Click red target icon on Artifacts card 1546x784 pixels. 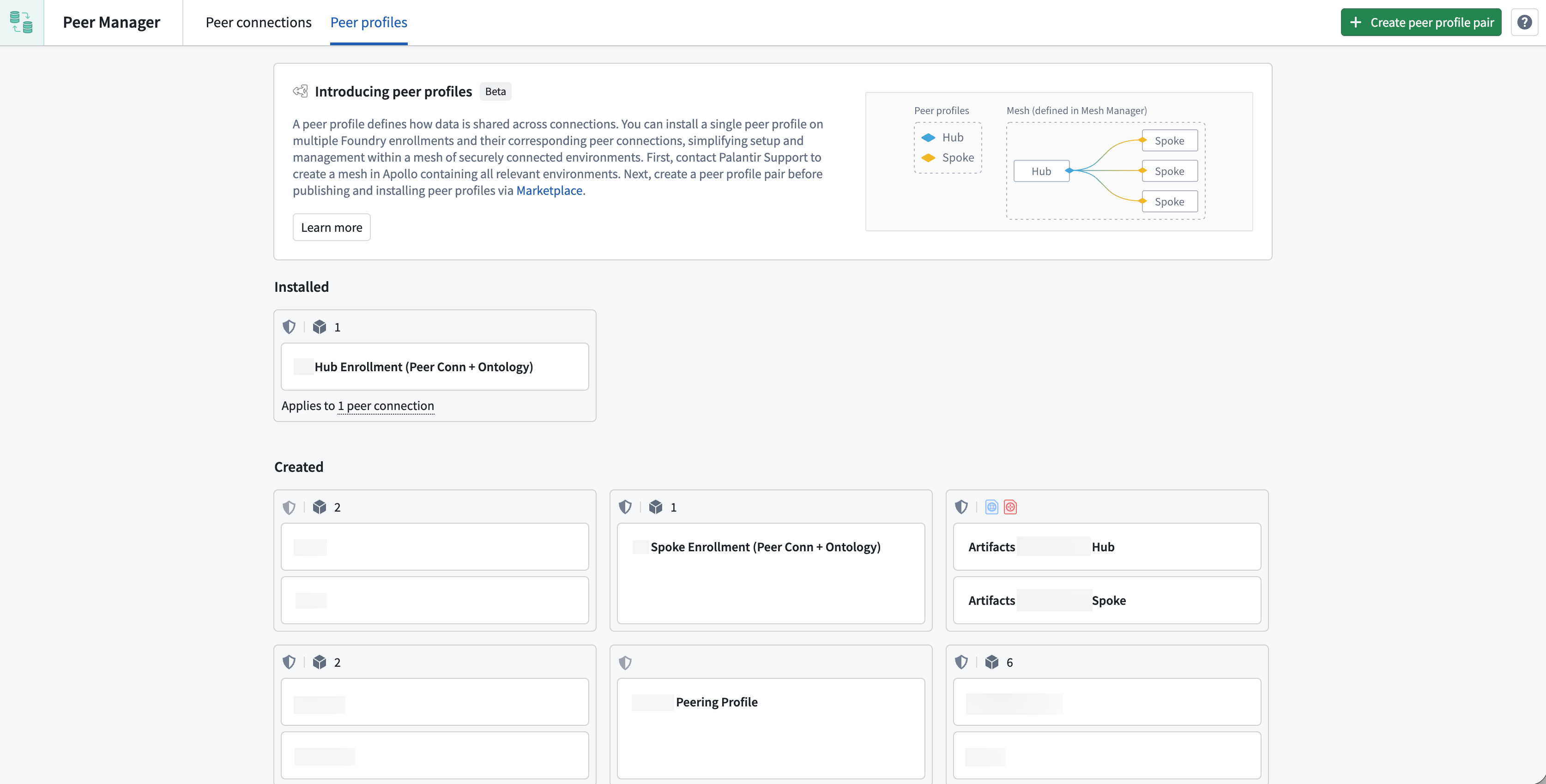click(1011, 507)
